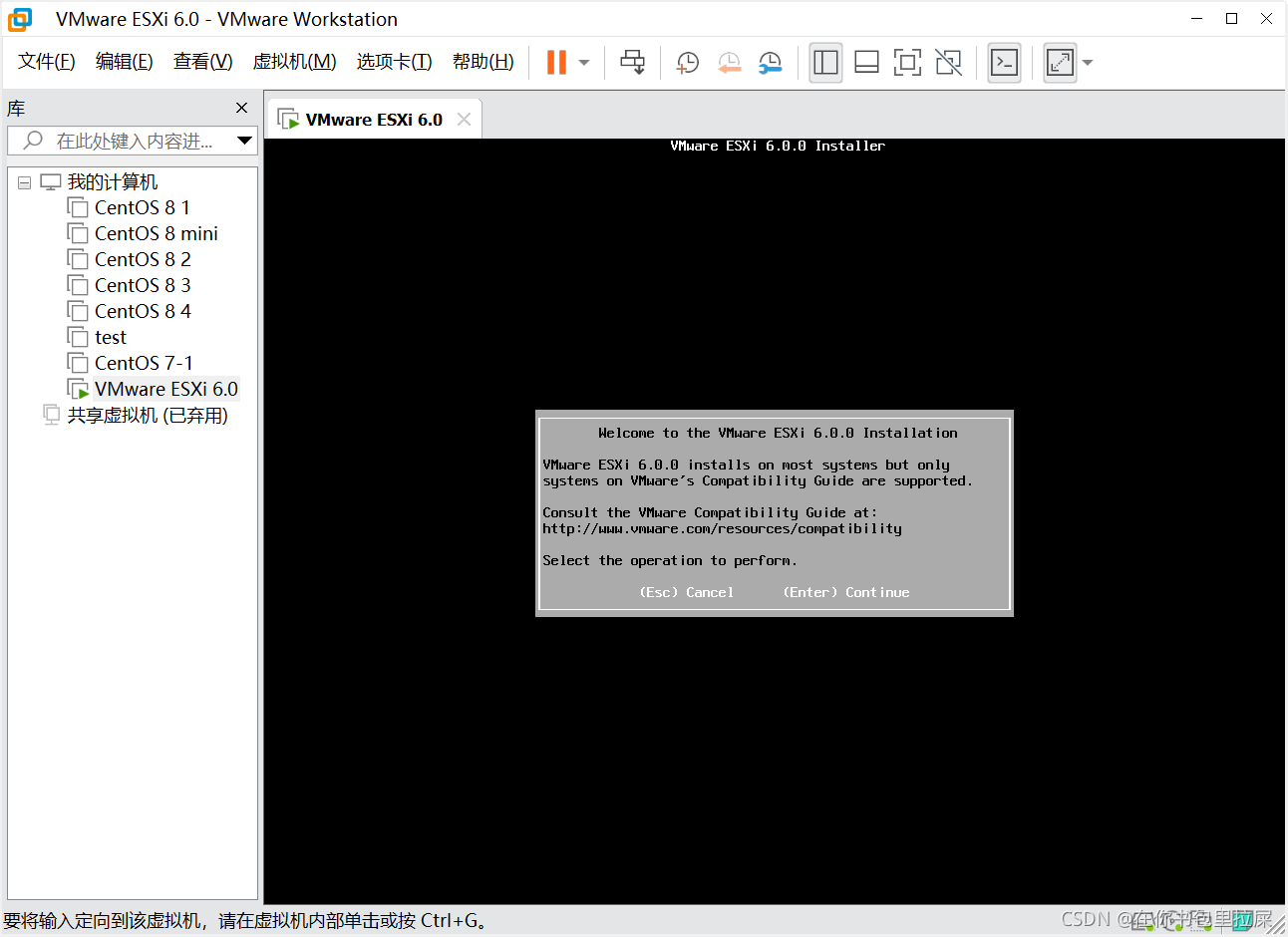
Task: Click the VMware ESXi 6.0.0 Installer header text
Action: click(778, 146)
